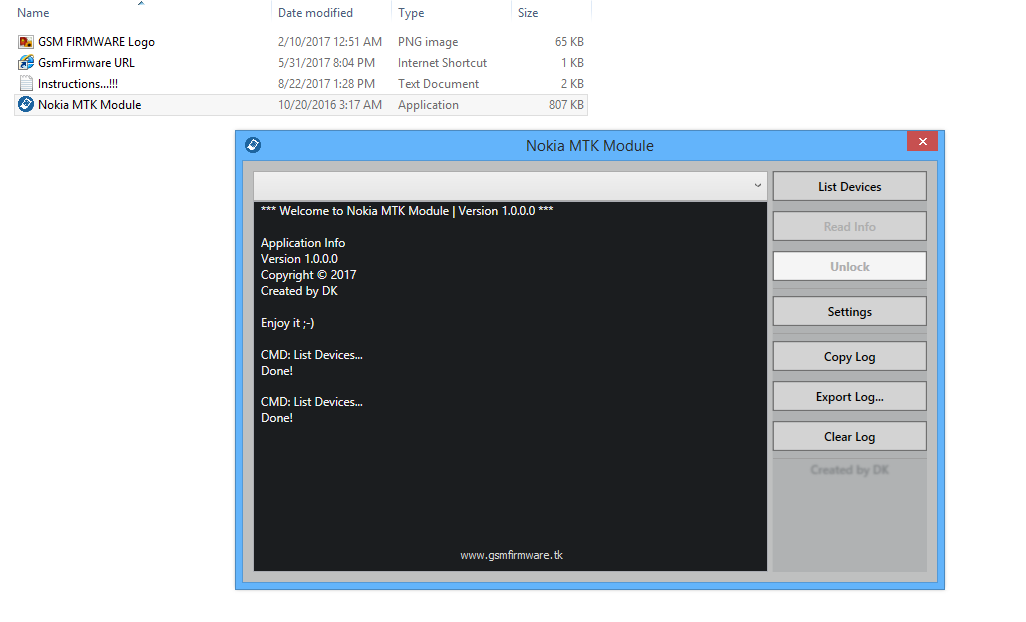Click the Application type cell
The image size is (1026, 622).
[x=428, y=105]
